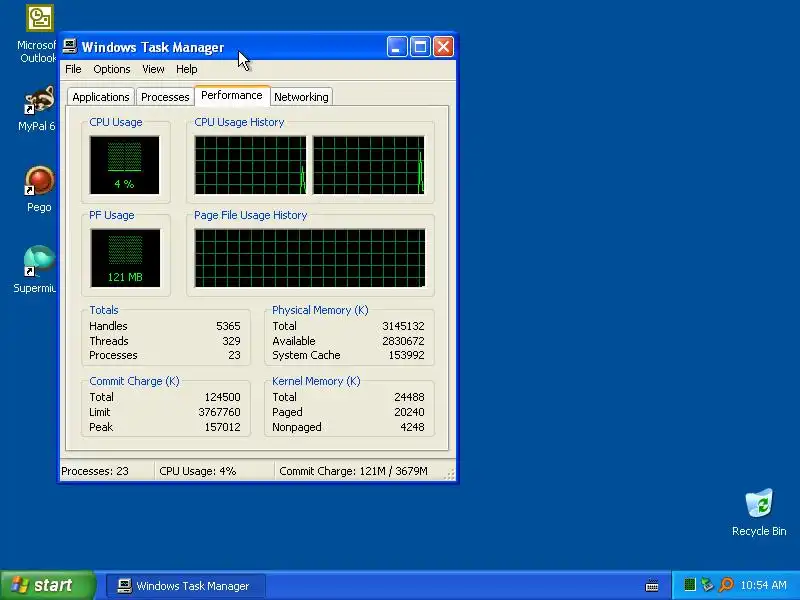Click Commit Charge Limit value 3767760
Image resolution: width=800 pixels, height=600 pixels.
pos(219,412)
